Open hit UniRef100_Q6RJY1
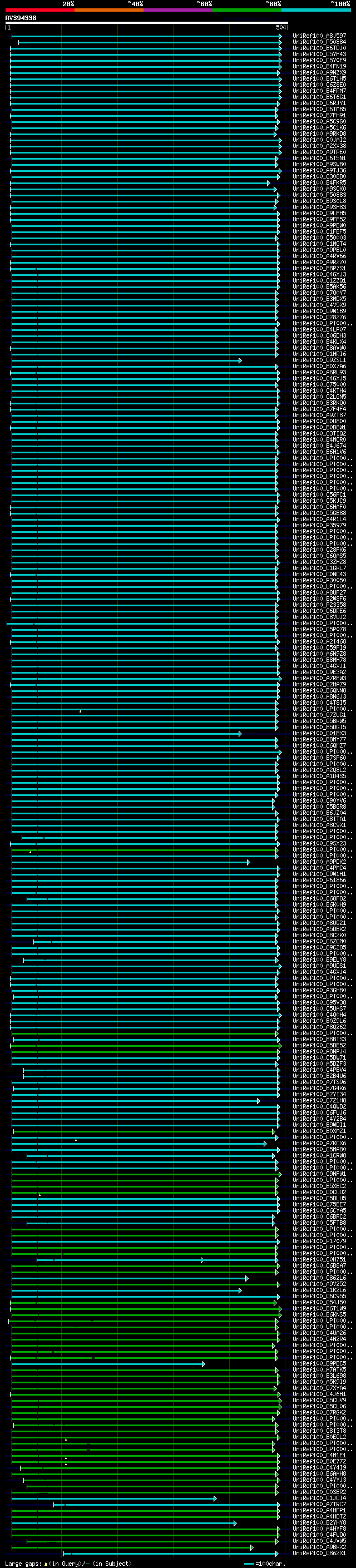This screenshot has width=356, height=1568. click(x=319, y=103)
